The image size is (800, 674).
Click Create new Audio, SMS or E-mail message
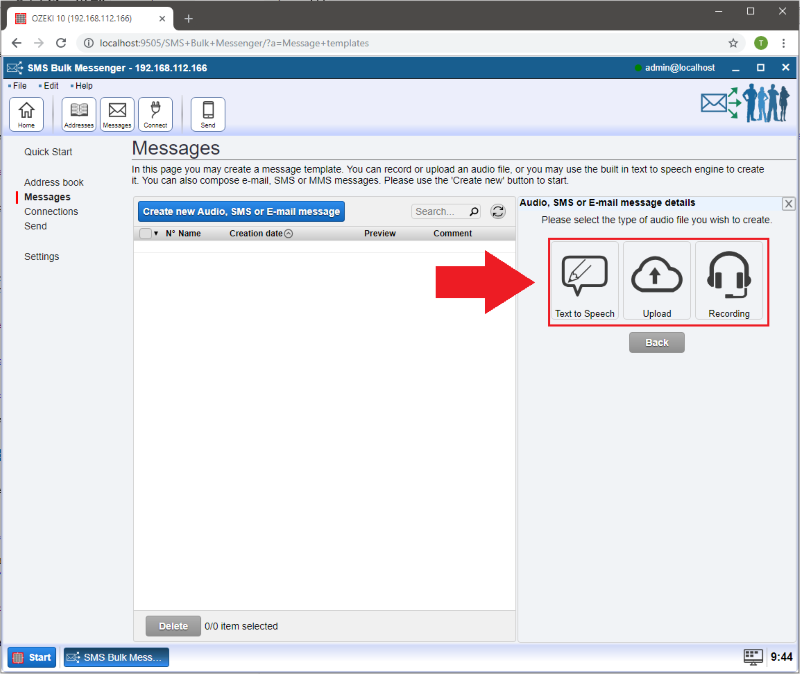241,211
